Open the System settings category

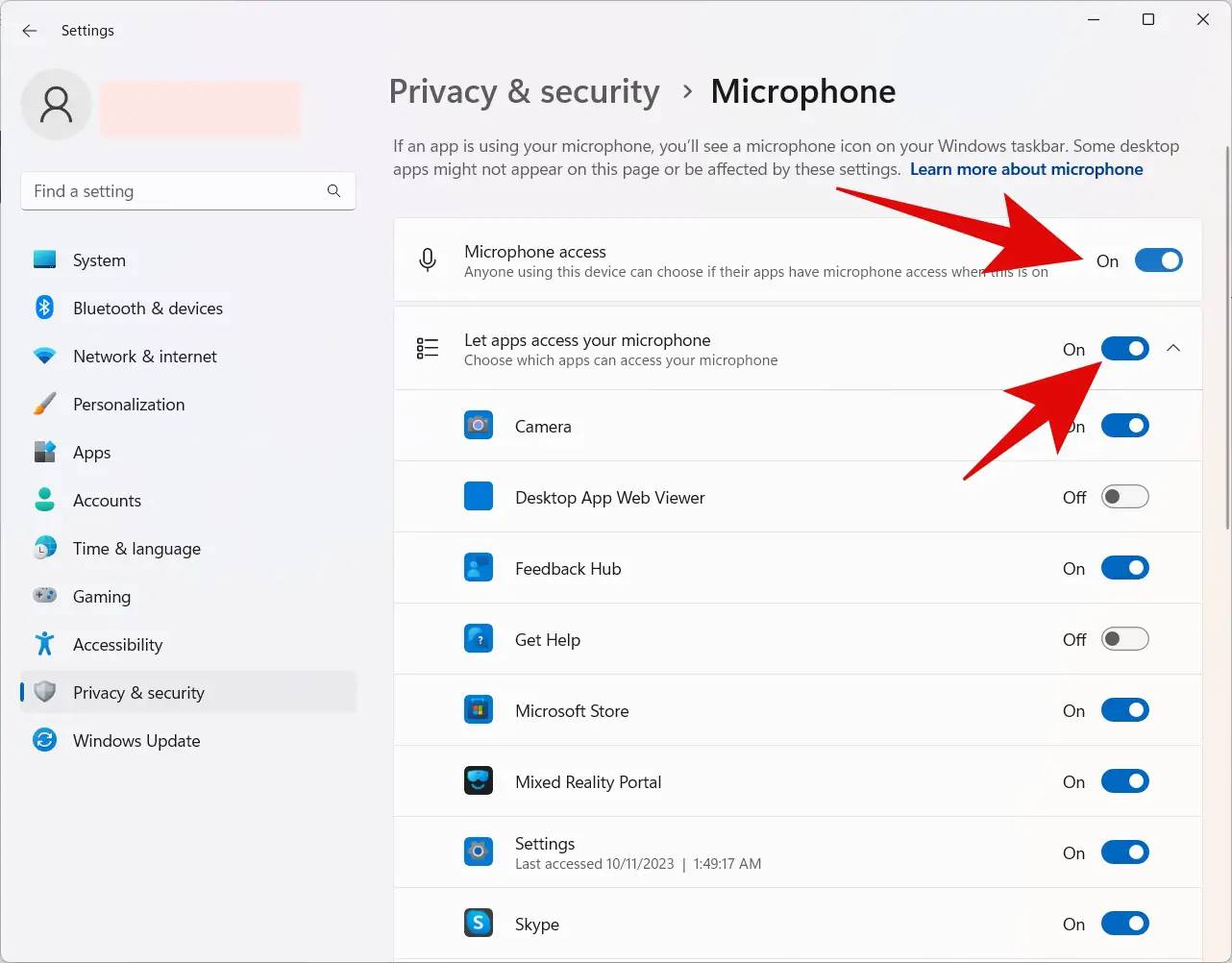coord(188,260)
